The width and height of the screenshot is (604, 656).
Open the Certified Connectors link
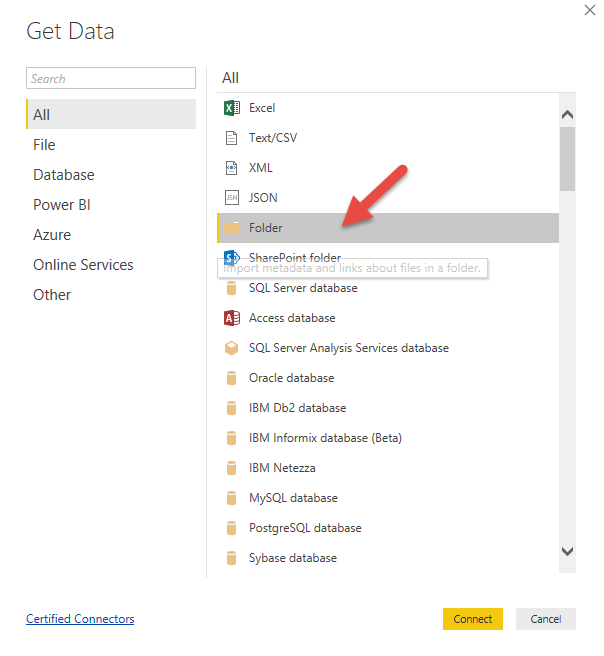click(x=80, y=619)
